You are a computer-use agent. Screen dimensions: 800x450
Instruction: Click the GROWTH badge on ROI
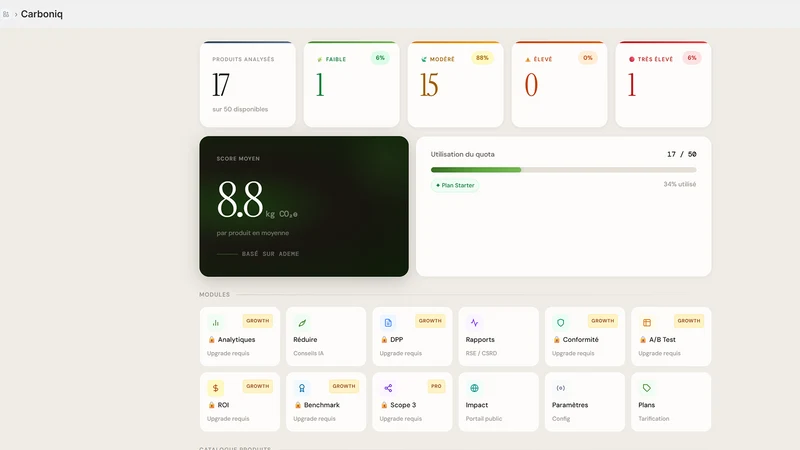click(258, 386)
